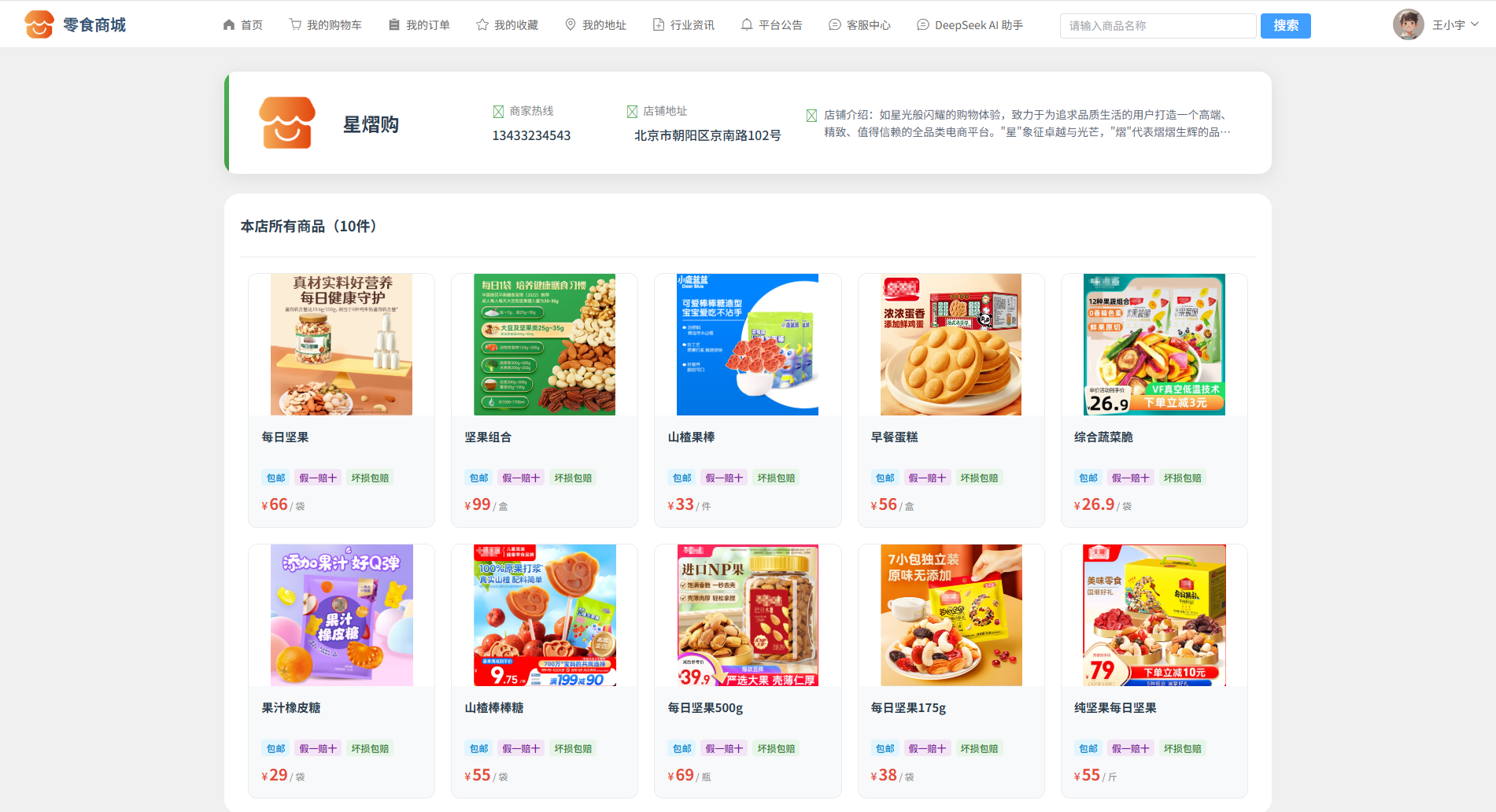Viewport: 1496px width, 812px height.
Task: Click the 星熠购 store logo
Action: [x=287, y=123]
